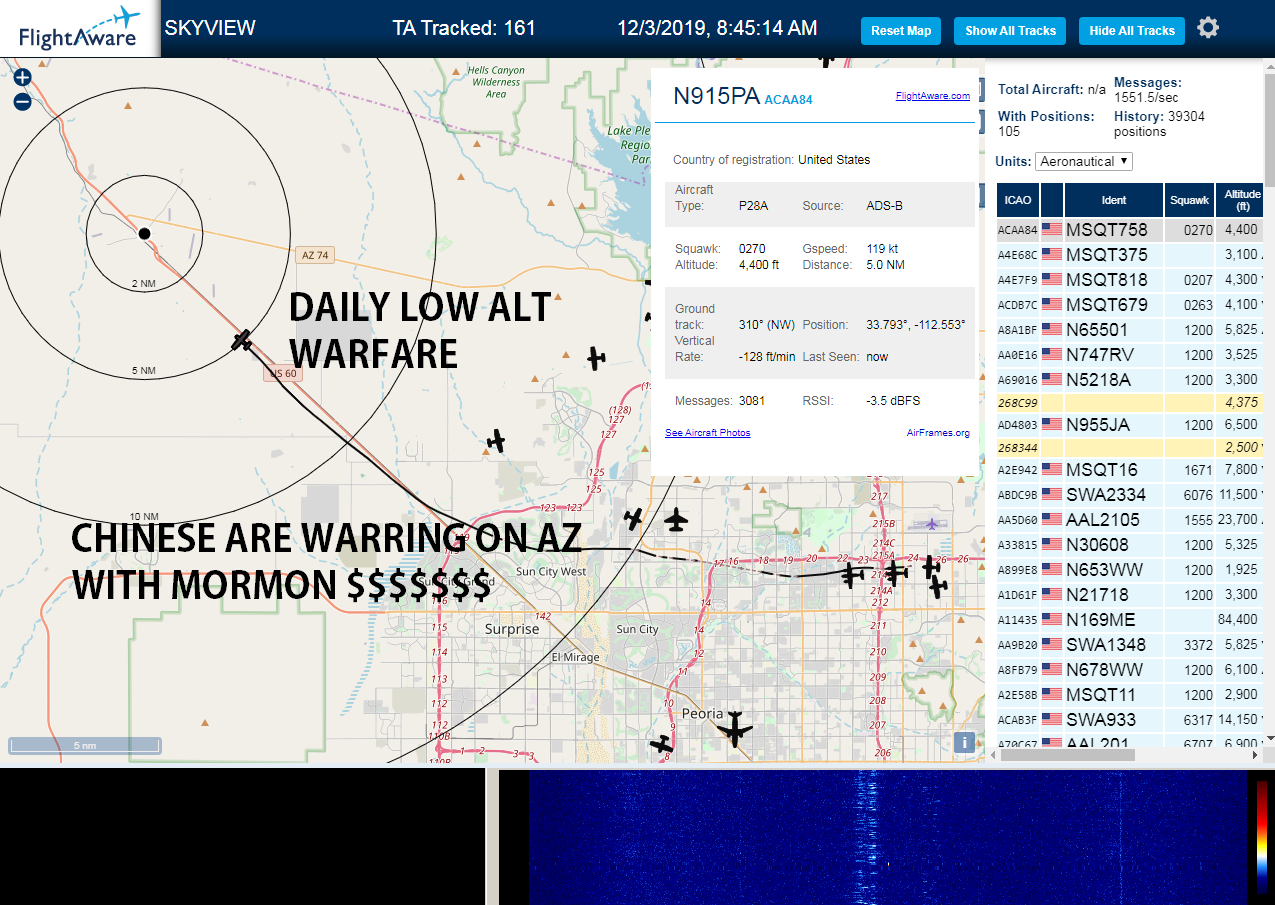Select the N5218A aircraft row
Viewport: 1275px width, 905px height.
1131,380
